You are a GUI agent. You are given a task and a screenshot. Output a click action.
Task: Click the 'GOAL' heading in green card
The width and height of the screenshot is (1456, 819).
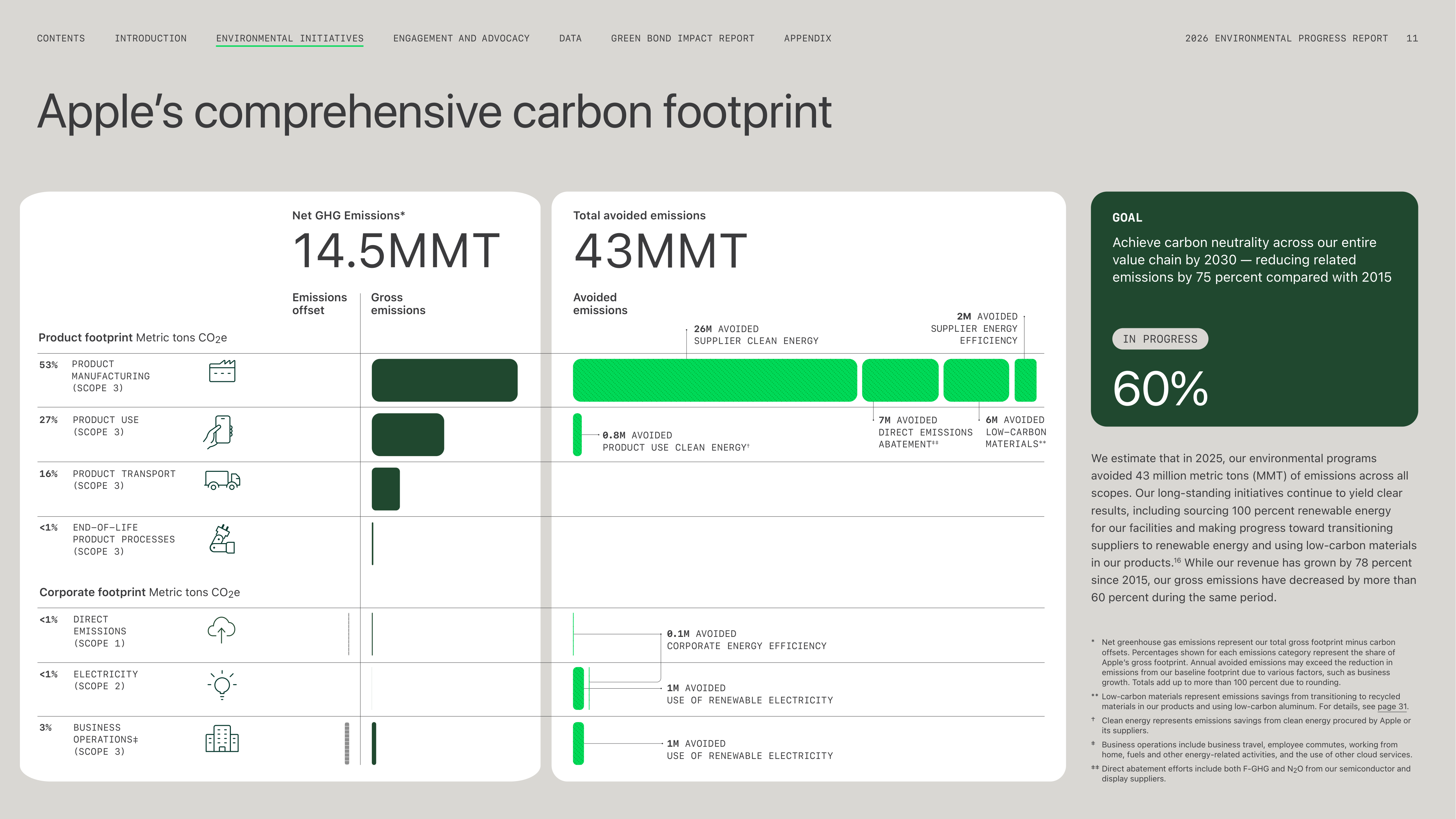1127,218
